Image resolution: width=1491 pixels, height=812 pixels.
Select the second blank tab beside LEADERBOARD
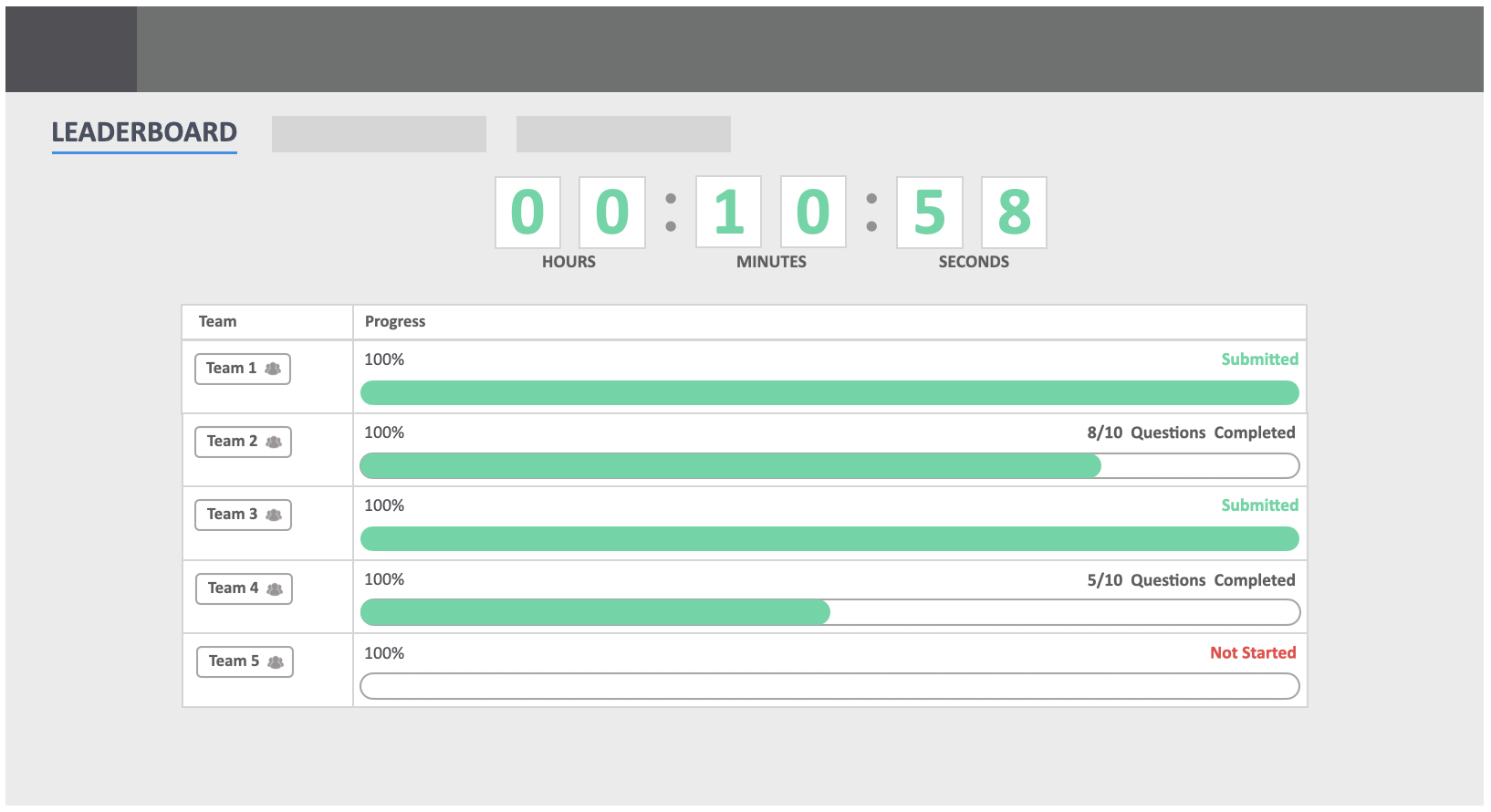623,134
